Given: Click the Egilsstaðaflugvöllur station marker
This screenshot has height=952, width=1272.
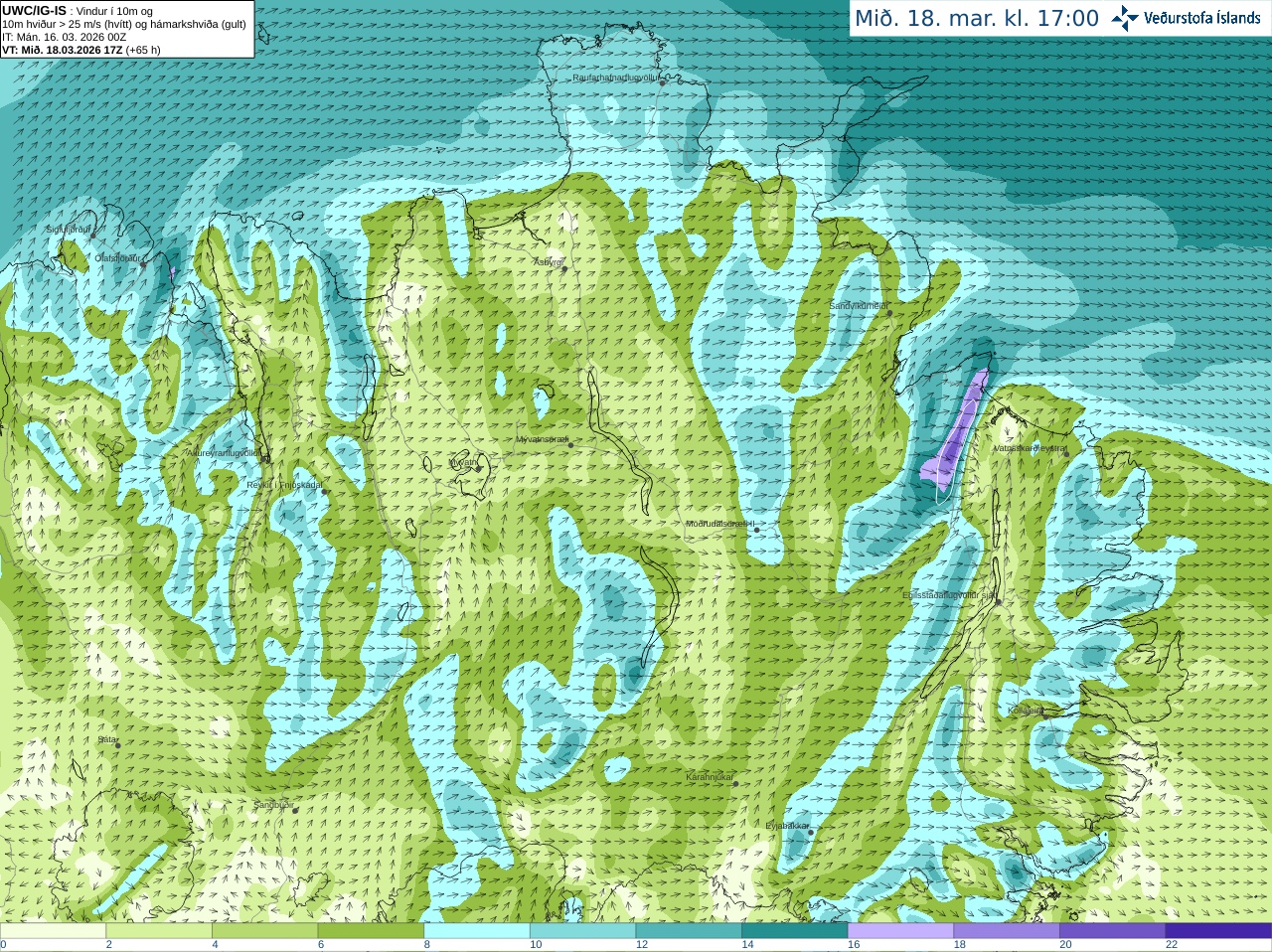Looking at the screenshot, I should (x=998, y=601).
